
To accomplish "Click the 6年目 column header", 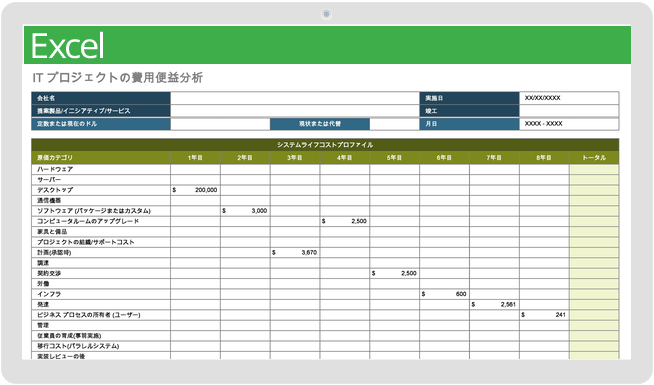I will point(444,158).
